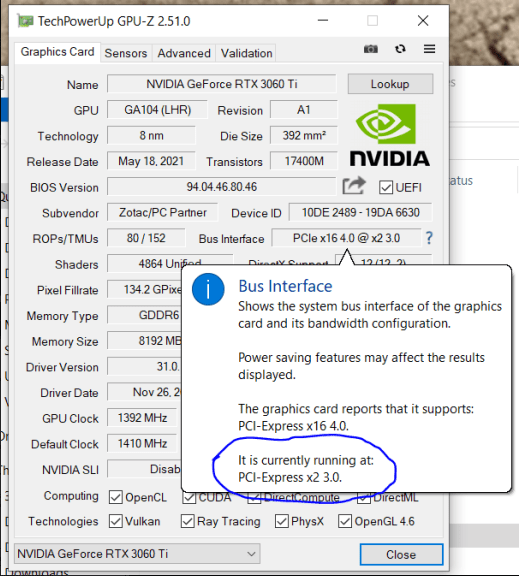The image size is (519, 576).
Task: Click the refresh icon in GPU-Z
Action: pos(400,49)
